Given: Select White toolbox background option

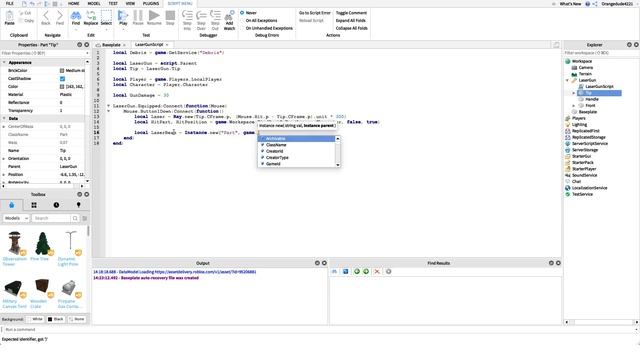Looking at the screenshot, I should 35,319.
